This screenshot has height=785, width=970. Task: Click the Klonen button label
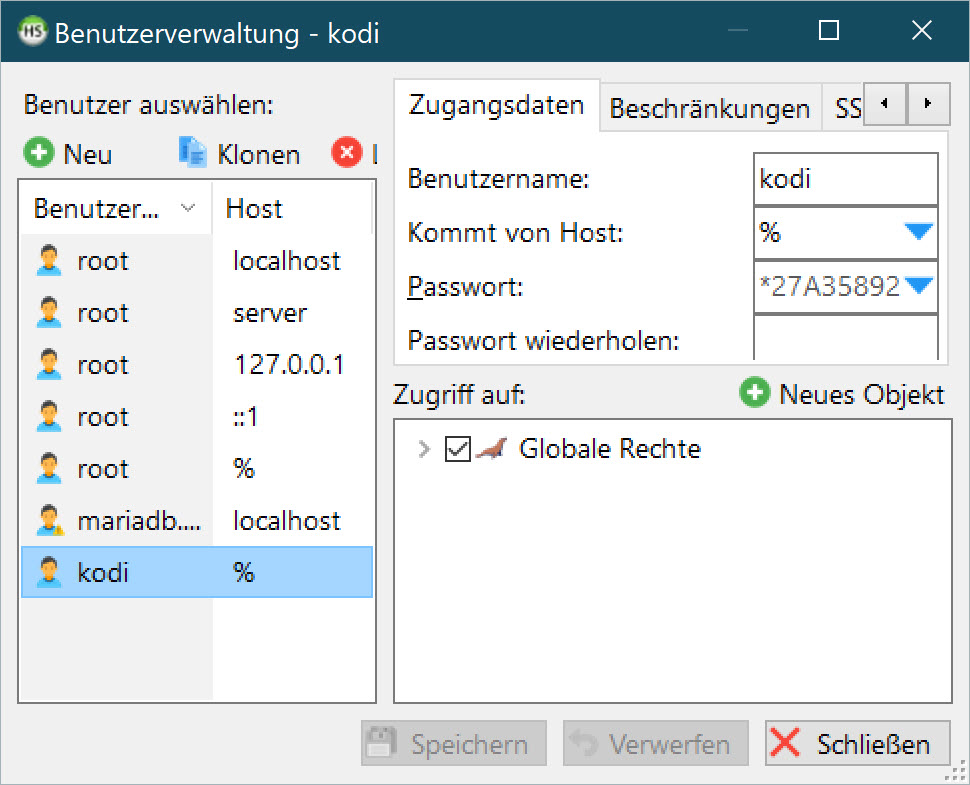(x=259, y=155)
